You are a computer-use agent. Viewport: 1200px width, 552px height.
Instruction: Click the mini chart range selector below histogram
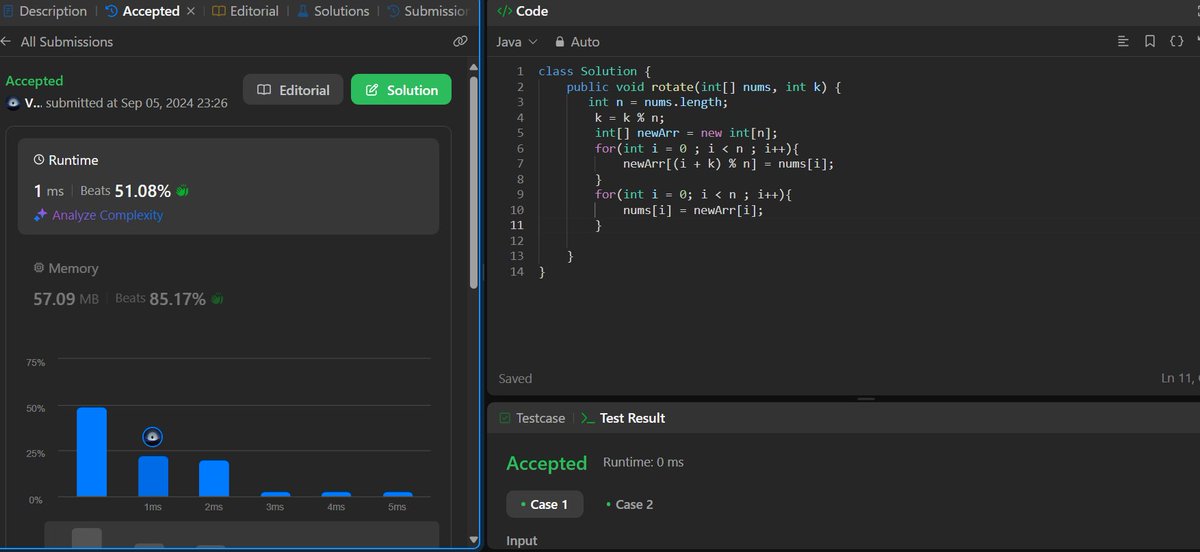click(241, 536)
